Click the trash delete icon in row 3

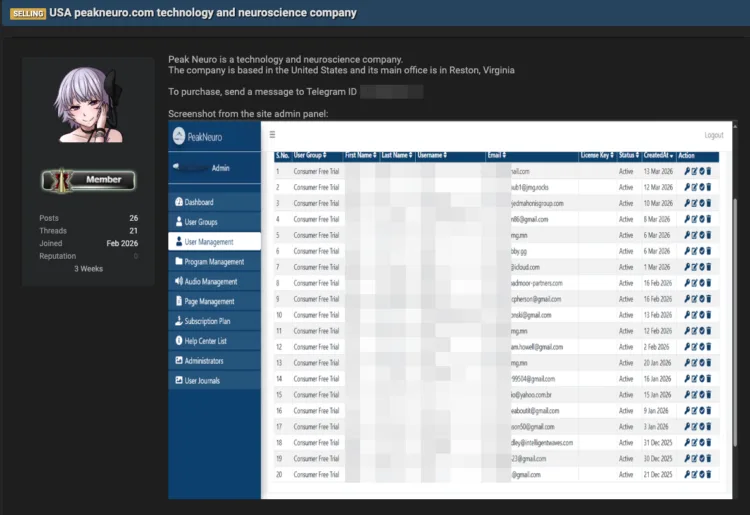tap(708, 203)
